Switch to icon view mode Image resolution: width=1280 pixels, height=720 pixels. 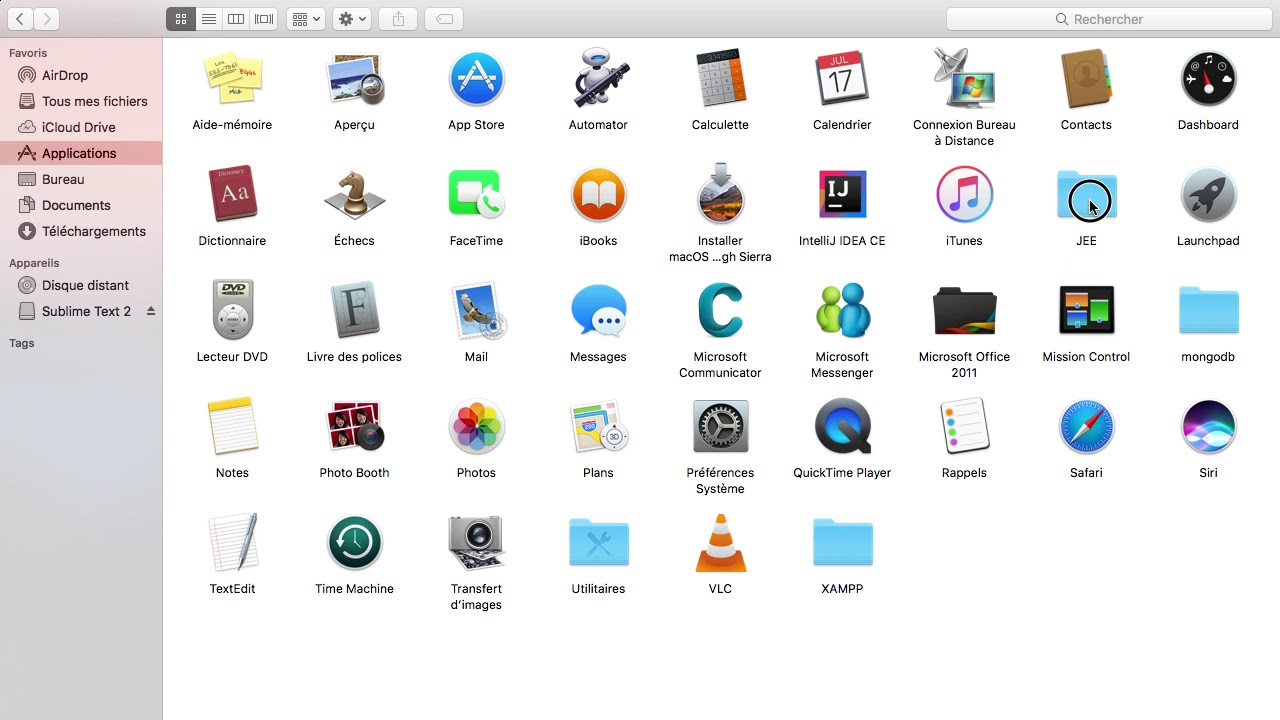point(180,19)
